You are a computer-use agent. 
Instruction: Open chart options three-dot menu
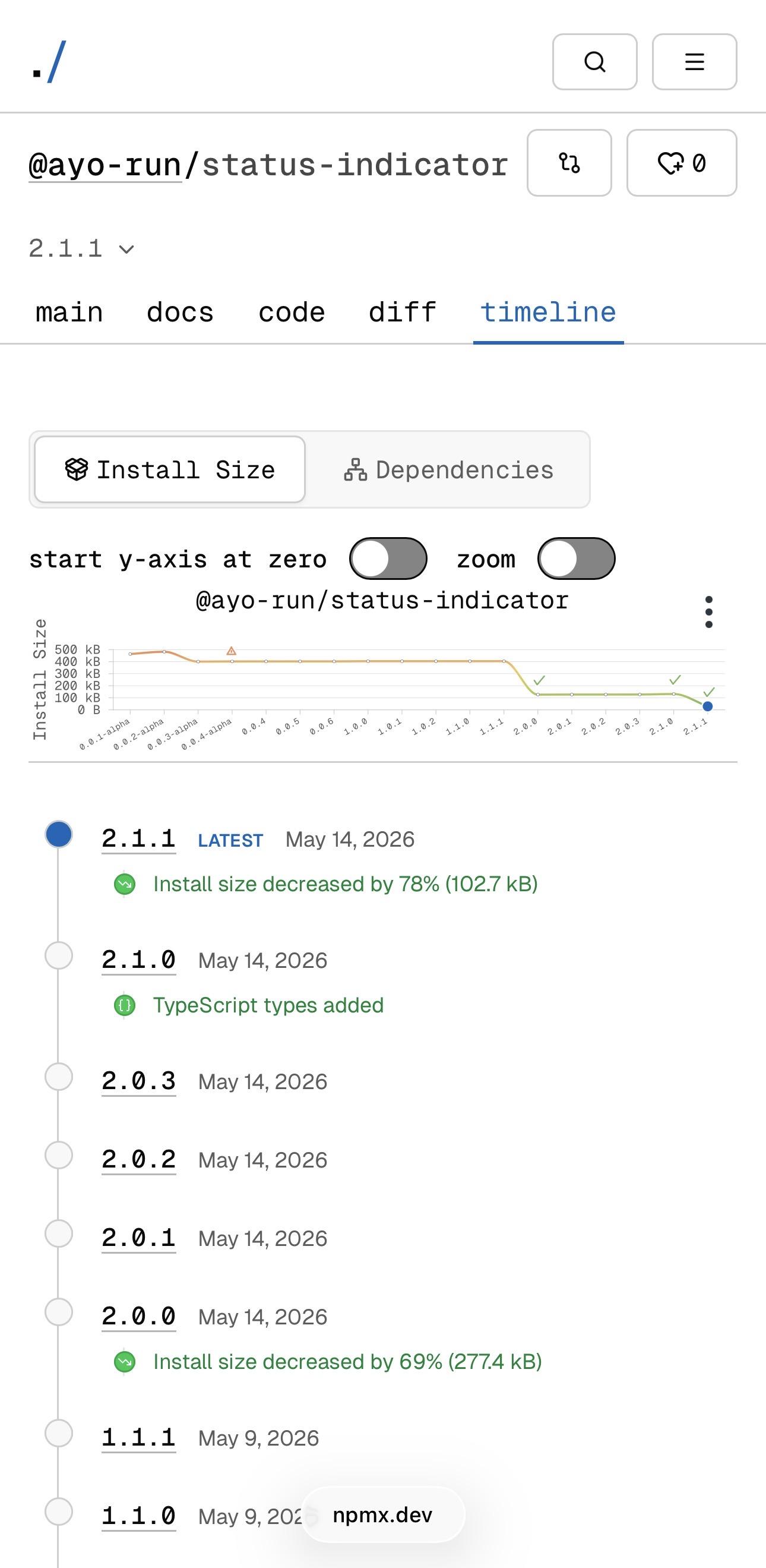pos(708,612)
